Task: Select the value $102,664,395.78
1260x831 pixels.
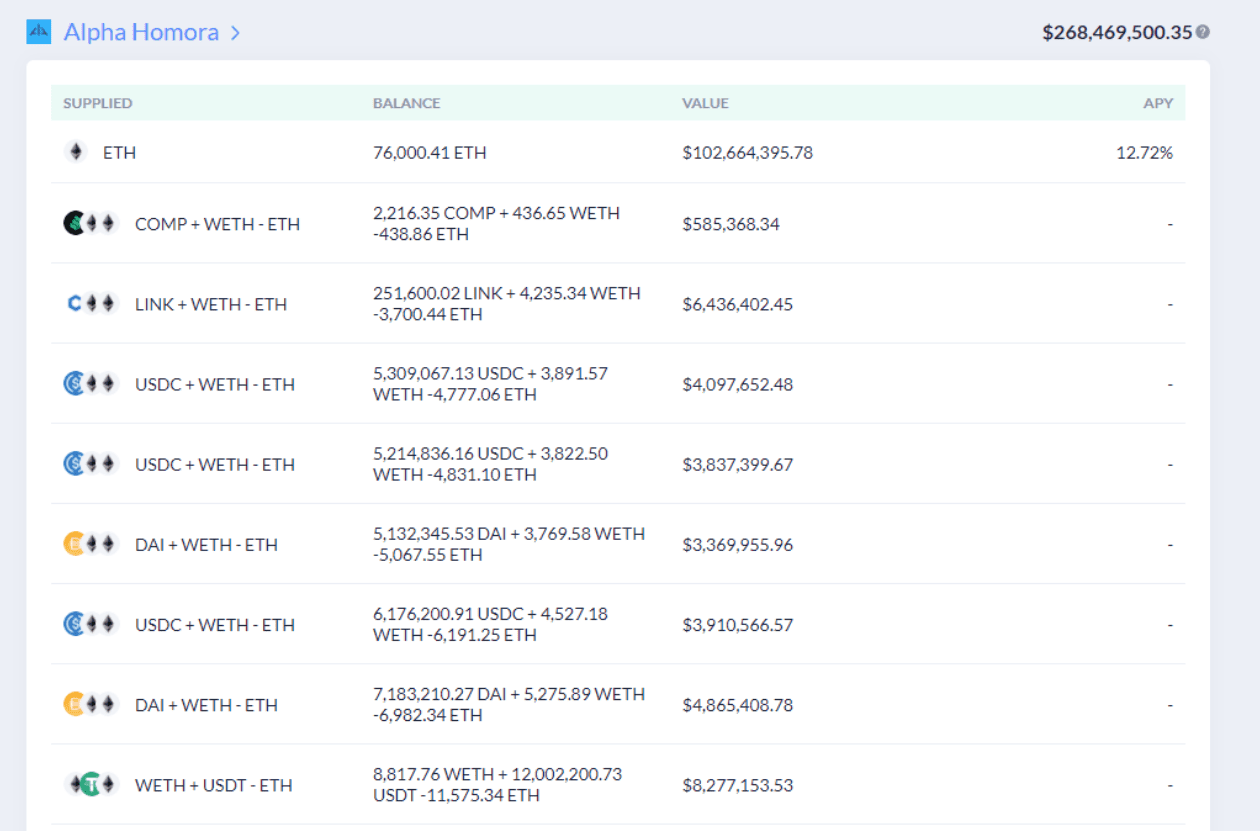Action: click(x=748, y=153)
